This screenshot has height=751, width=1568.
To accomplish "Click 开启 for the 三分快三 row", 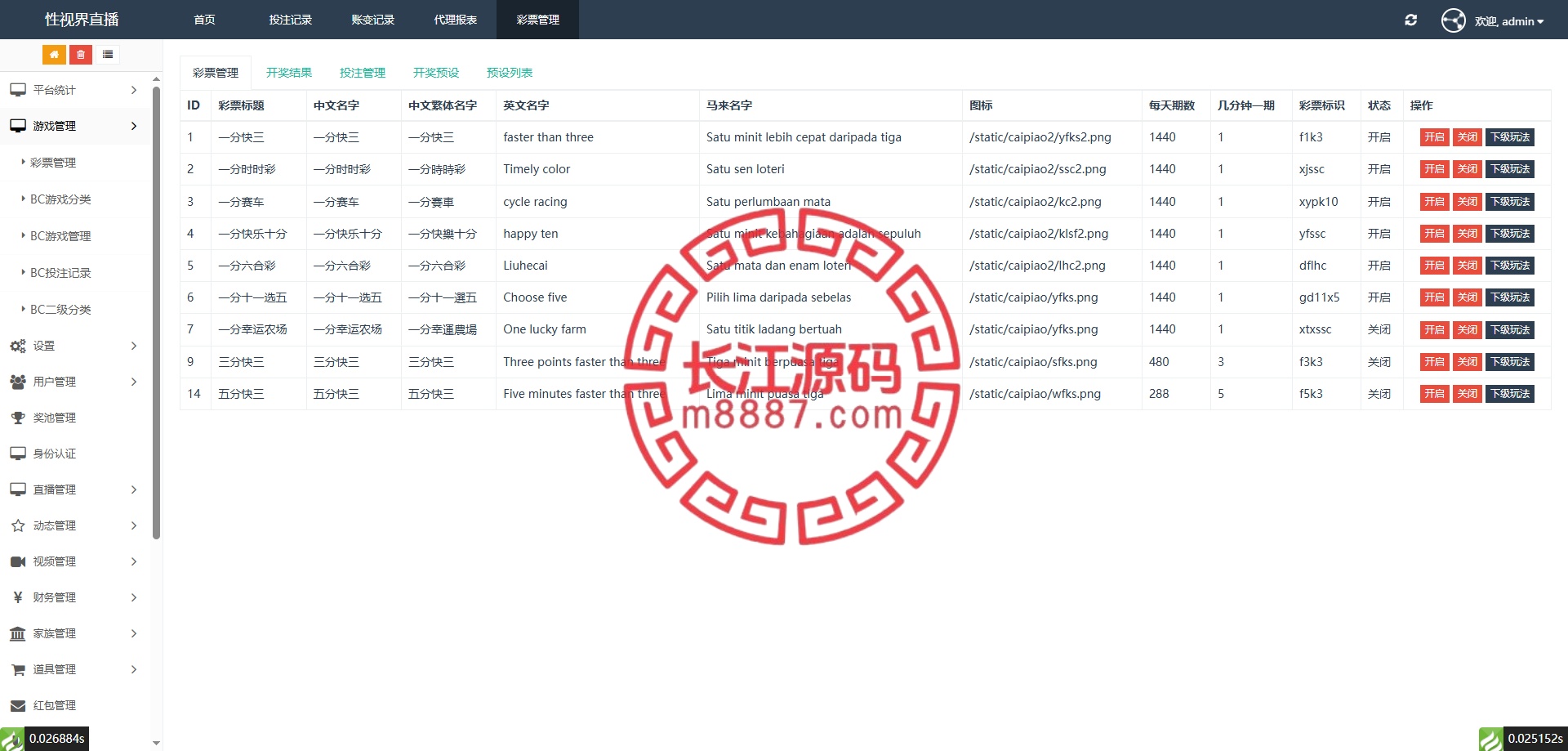I will point(1435,362).
